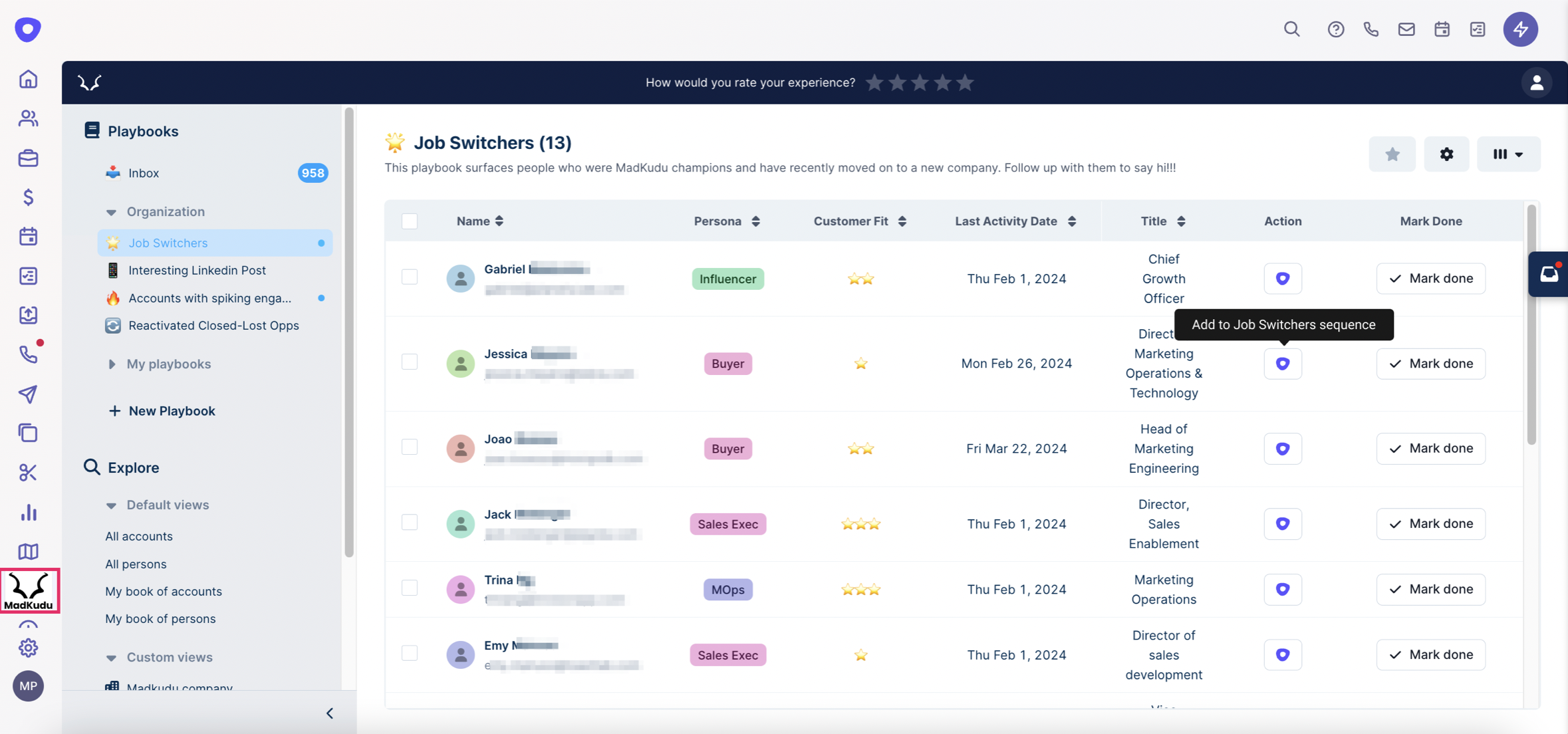Collapse the Organization section
1568x734 pixels.
[111, 212]
